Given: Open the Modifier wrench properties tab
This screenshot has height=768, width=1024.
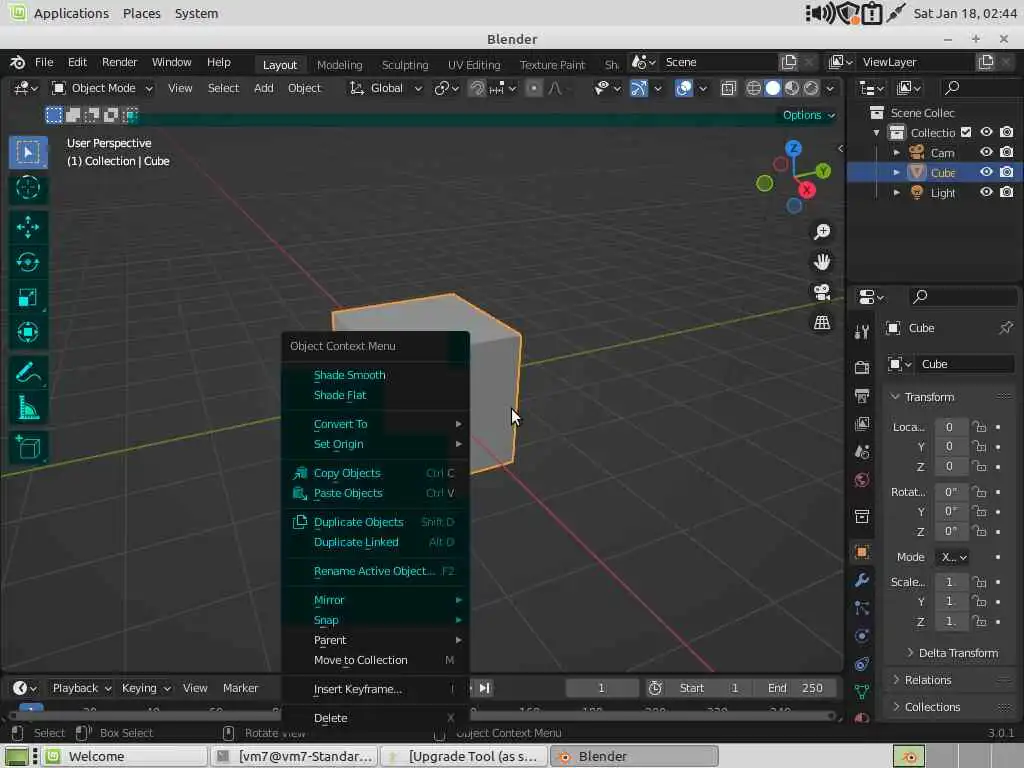Looking at the screenshot, I should click(861, 580).
